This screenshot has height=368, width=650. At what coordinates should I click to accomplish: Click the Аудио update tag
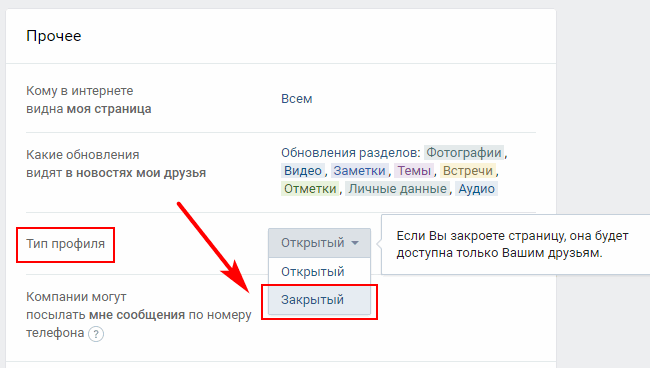(x=476, y=189)
